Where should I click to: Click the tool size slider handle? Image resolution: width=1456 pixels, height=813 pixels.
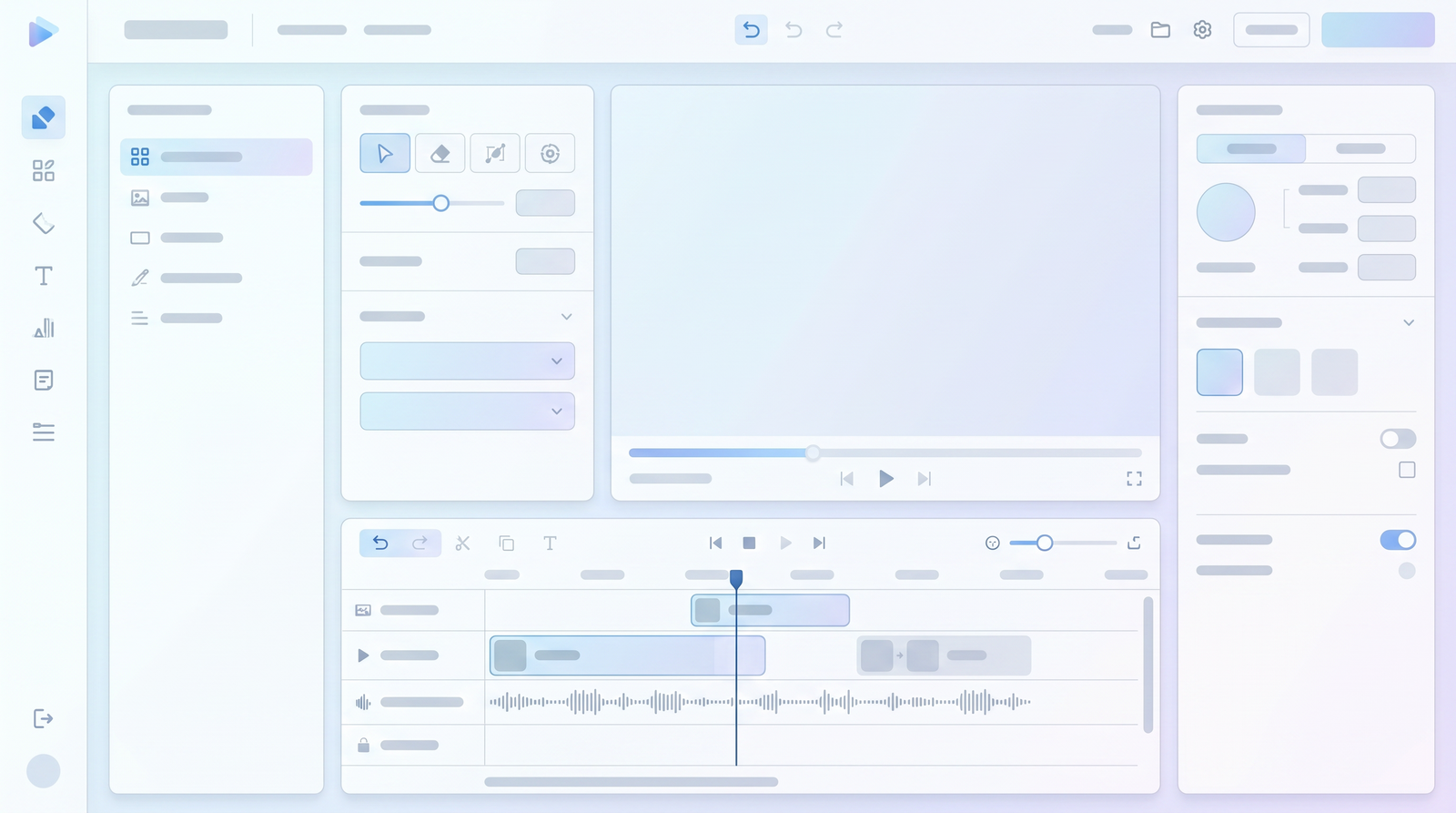(x=440, y=203)
